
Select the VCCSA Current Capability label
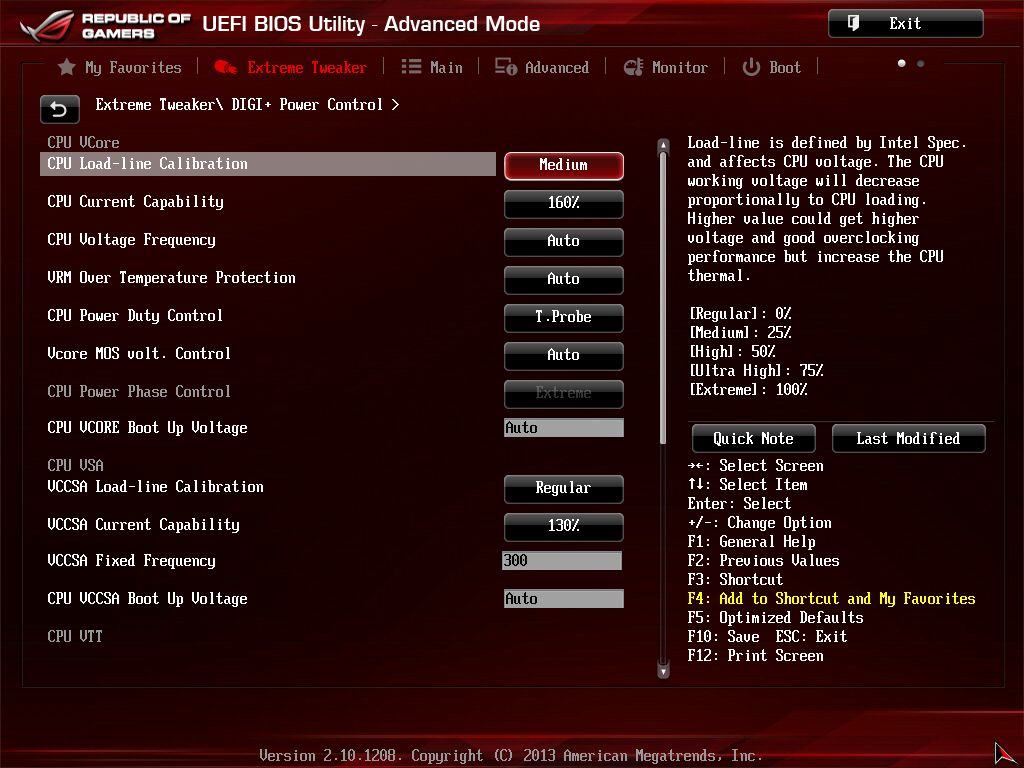pos(144,524)
